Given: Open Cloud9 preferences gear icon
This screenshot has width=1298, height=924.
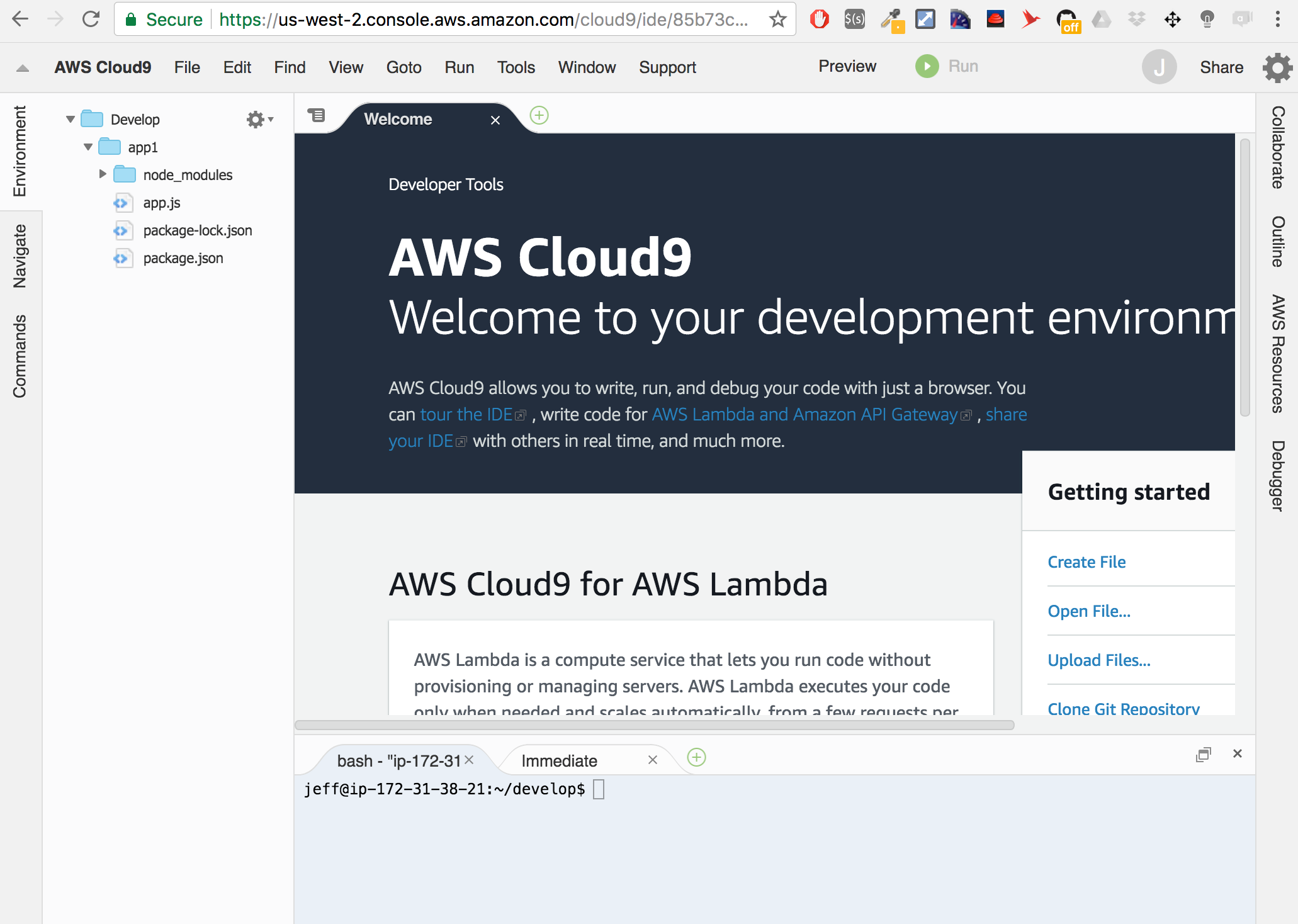Looking at the screenshot, I should click(x=1277, y=67).
